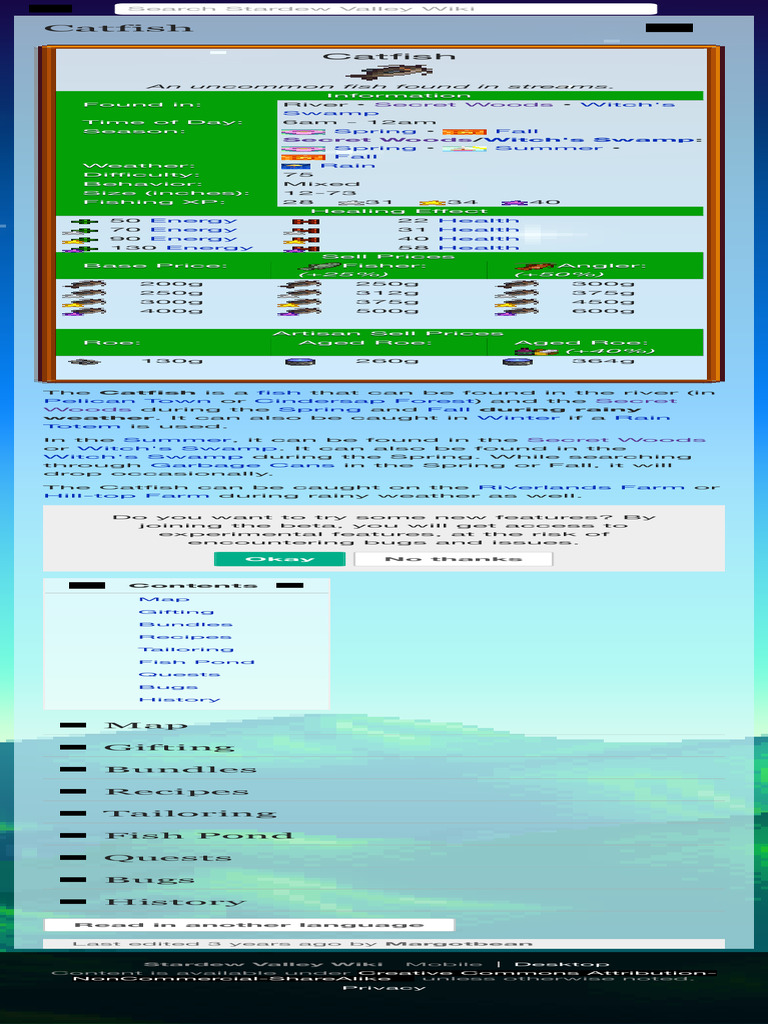768x1024 pixels.
Task: Click the Angler profession icon
Action: tap(535, 266)
